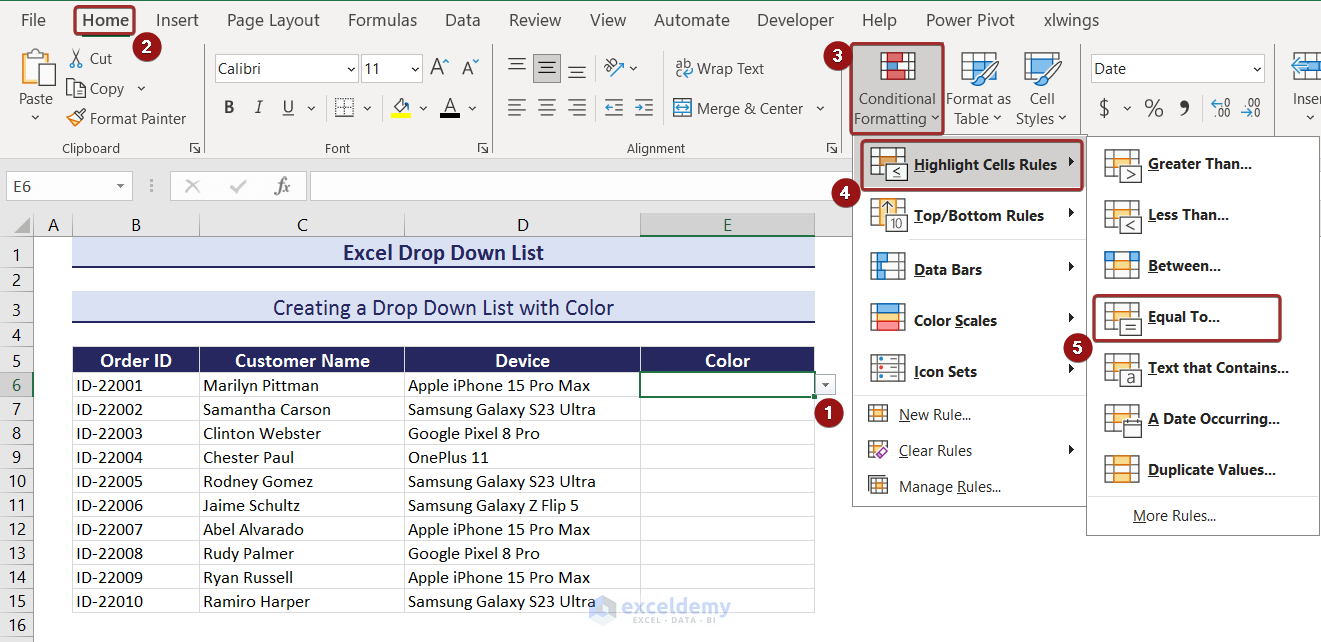
Task: Switch to the Insert tab
Action: point(177,20)
